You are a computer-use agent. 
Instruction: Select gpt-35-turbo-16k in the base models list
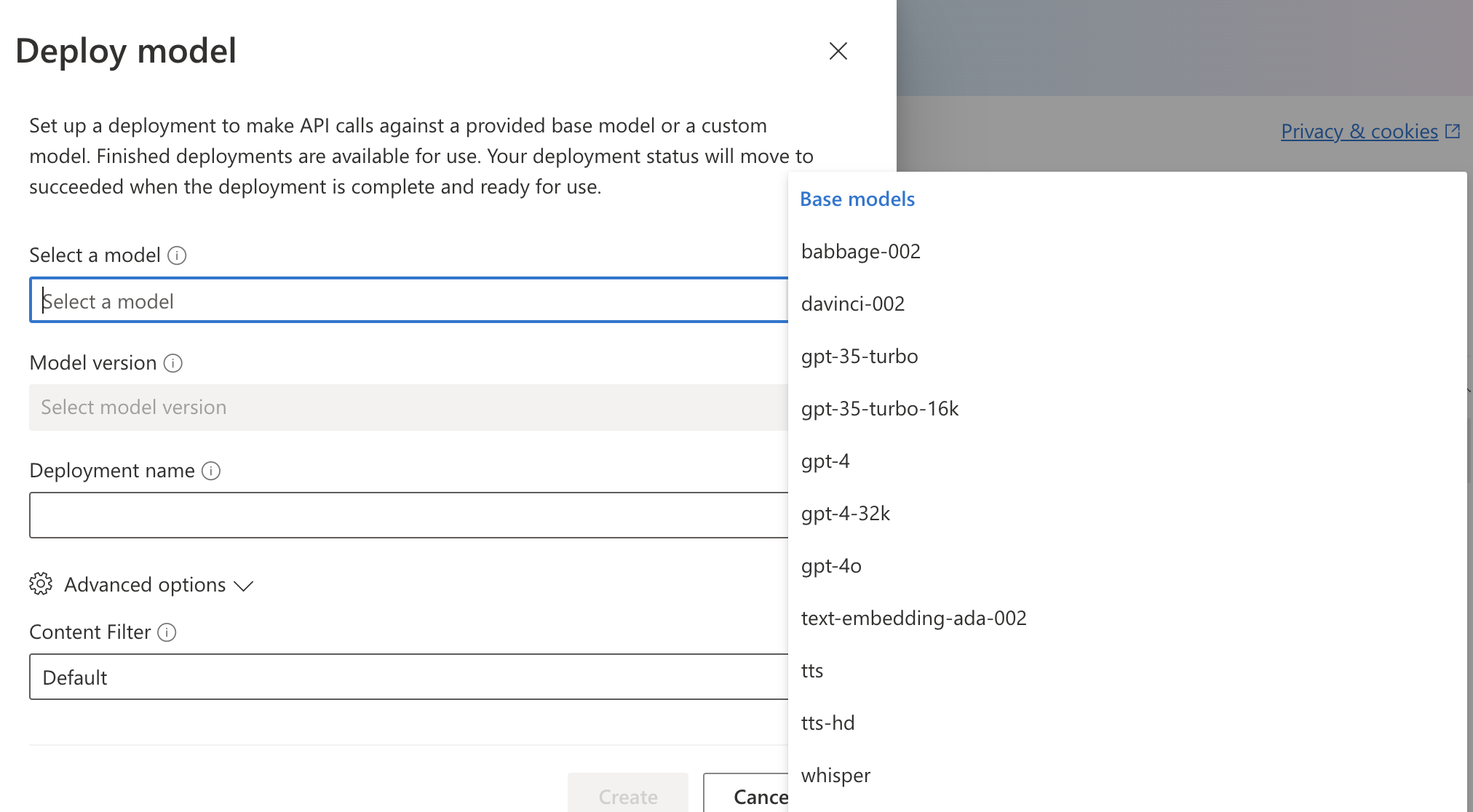coord(1127,409)
